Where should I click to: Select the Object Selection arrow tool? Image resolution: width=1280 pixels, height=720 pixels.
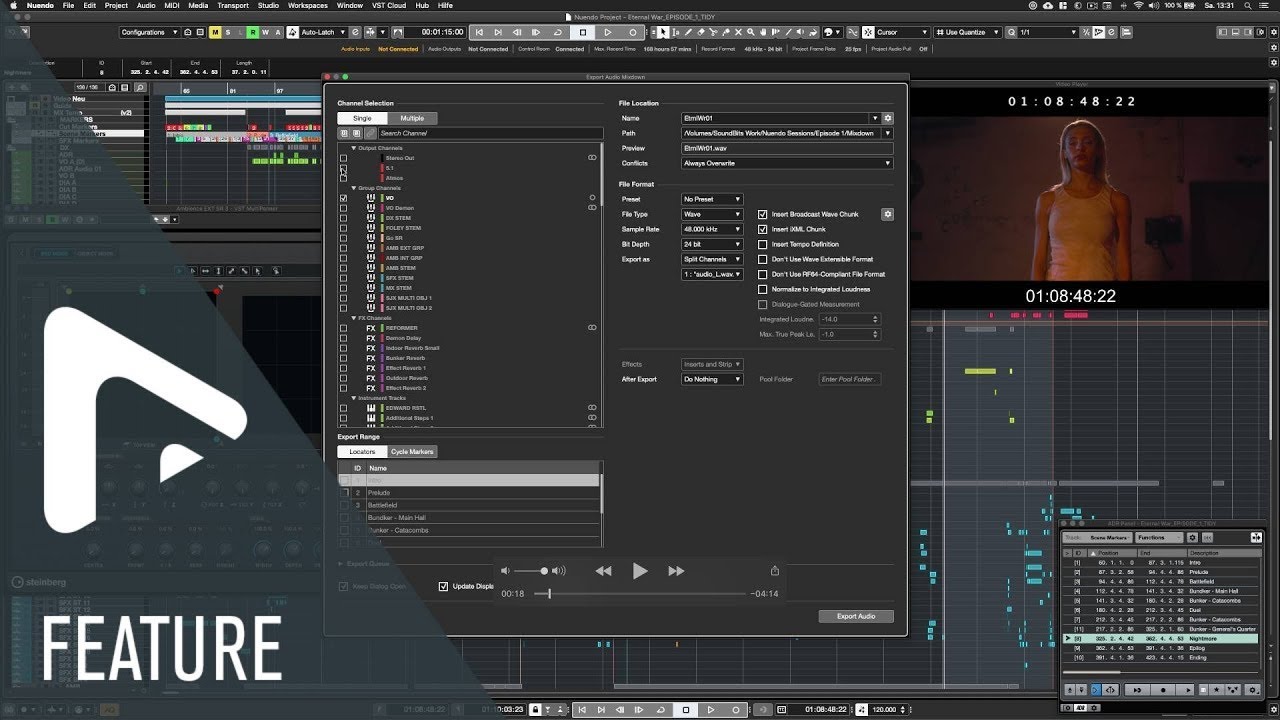pyautogui.click(x=664, y=32)
